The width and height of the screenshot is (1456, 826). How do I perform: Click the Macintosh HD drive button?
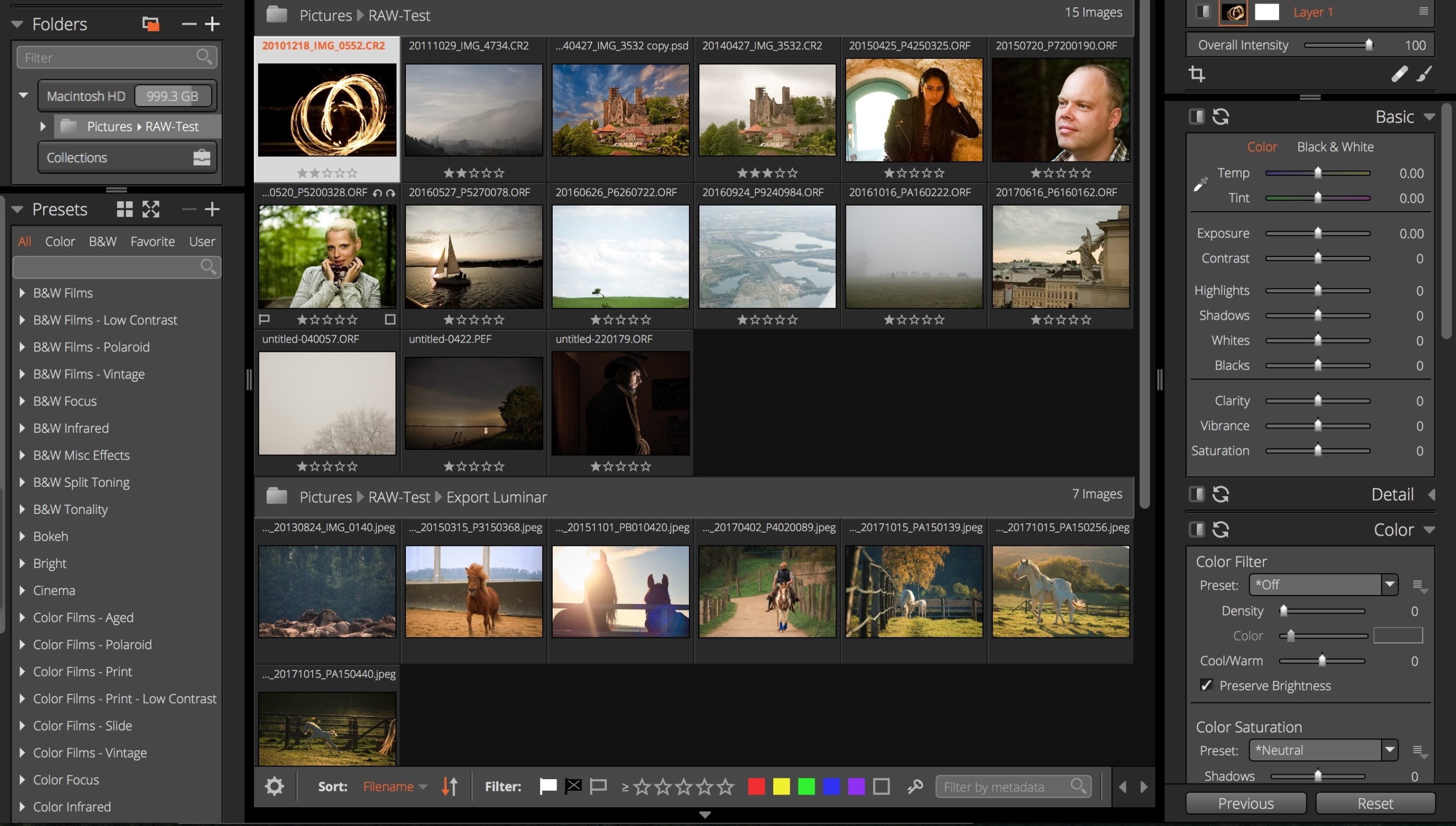coord(127,95)
